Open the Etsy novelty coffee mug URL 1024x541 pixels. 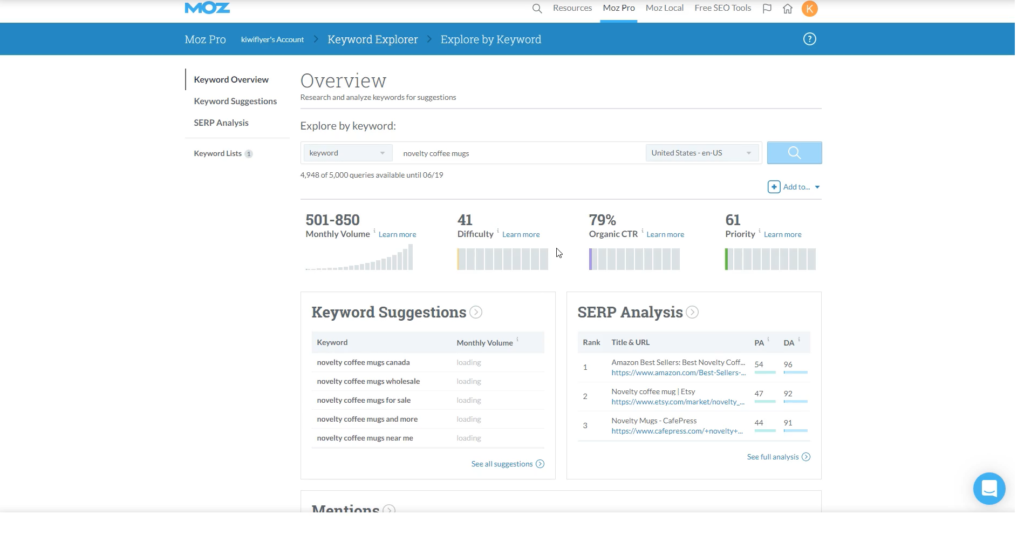click(x=677, y=402)
